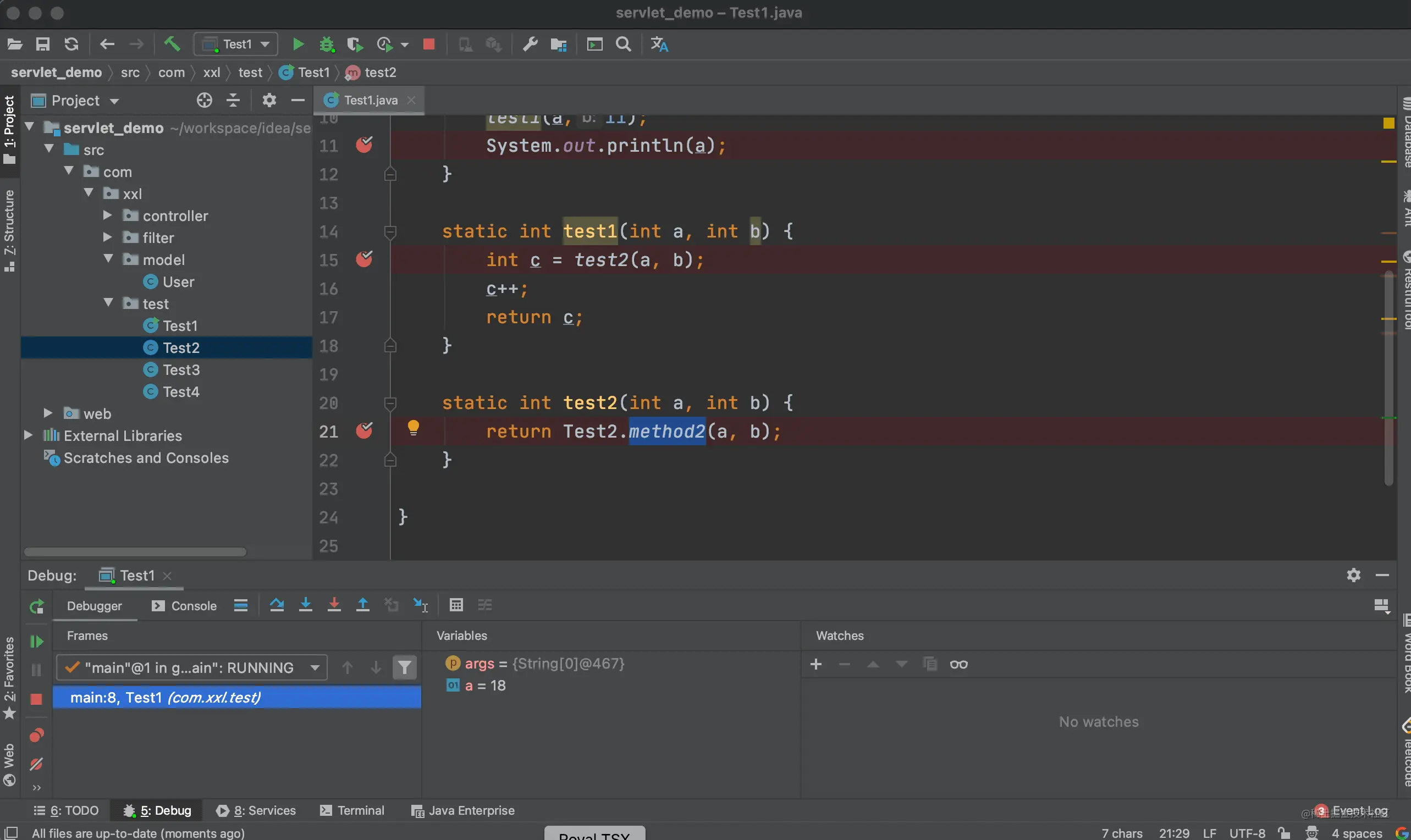Screen dimensions: 1411x840
Task: Expand the controller package folder
Action: (x=107, y=215)
